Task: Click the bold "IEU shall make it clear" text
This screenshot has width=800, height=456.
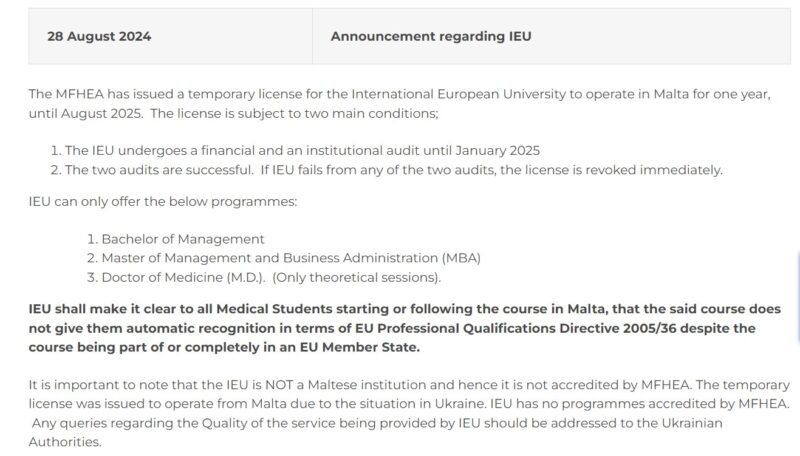Action: tap(112, 309)
